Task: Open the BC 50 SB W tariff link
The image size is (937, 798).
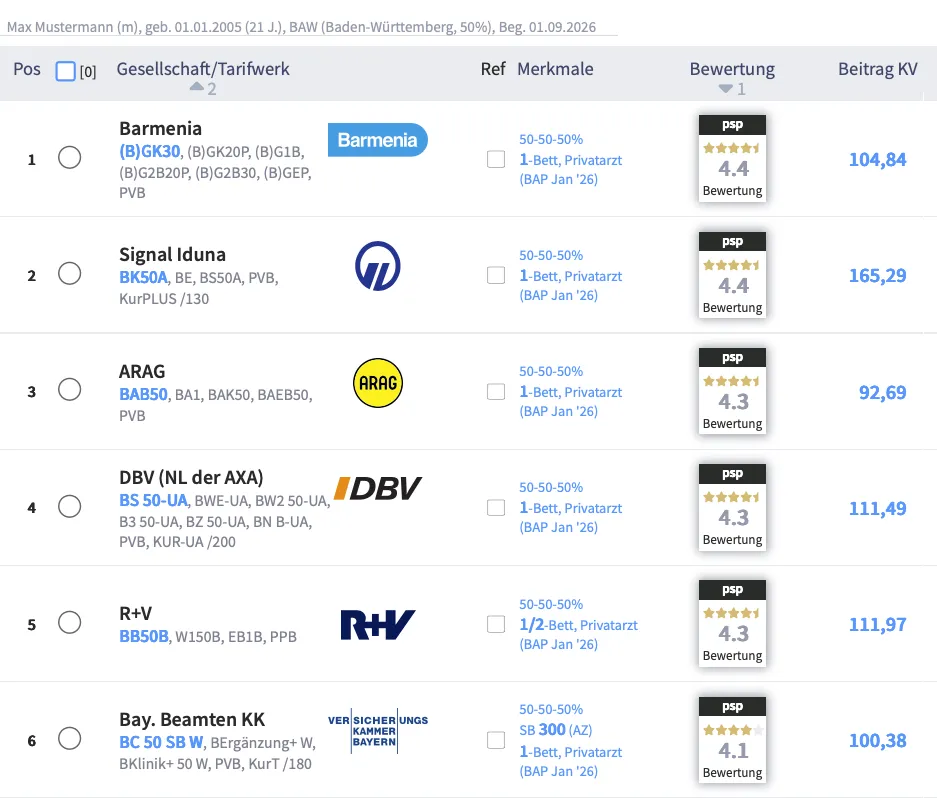Action: [161, 742]
